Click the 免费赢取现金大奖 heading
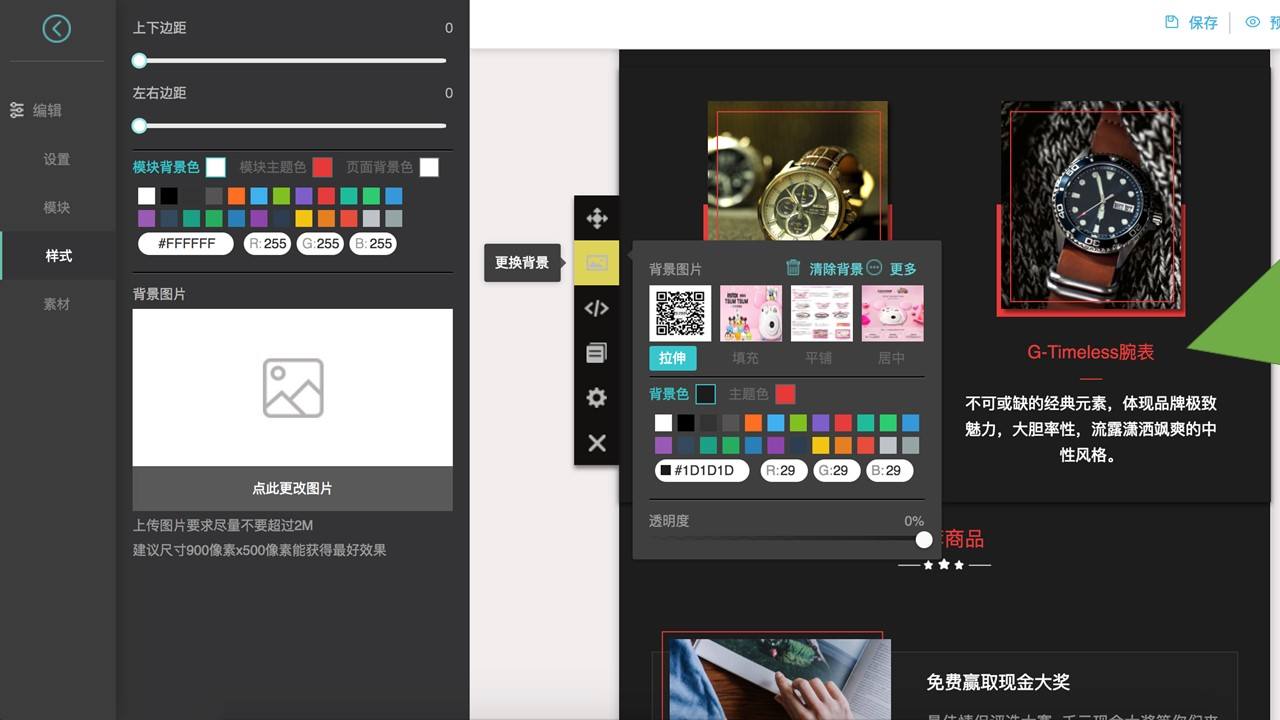The width and height of the screenshot is (1280, 720). click(x=998, y=682)
